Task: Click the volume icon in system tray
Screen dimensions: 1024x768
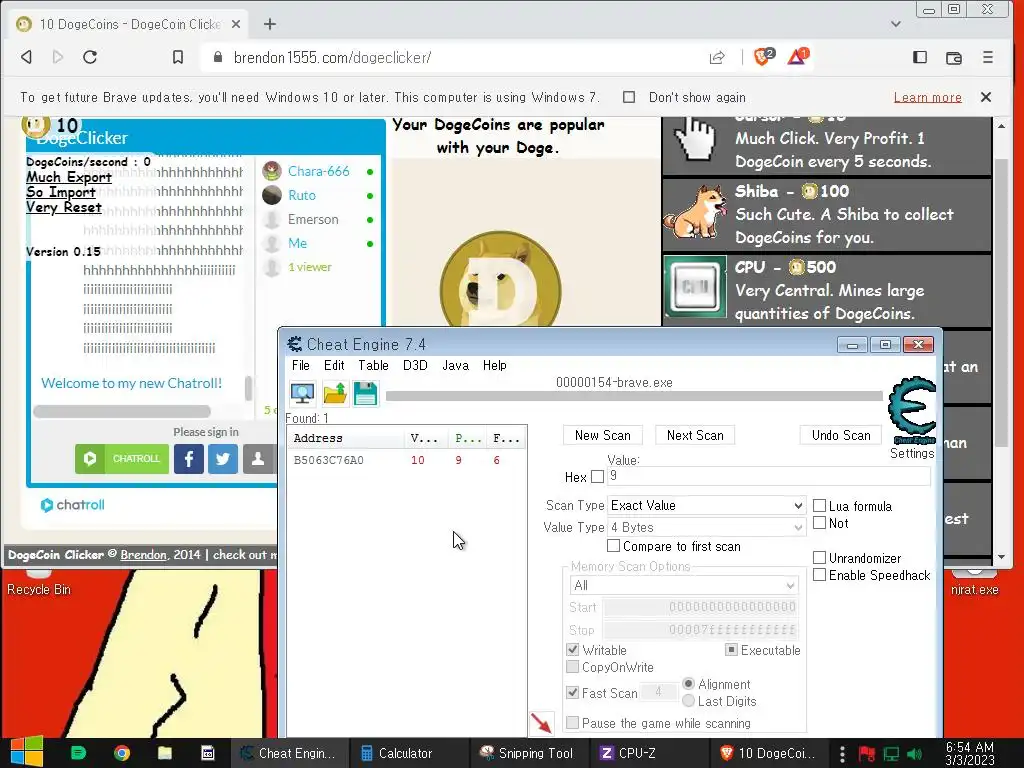Action: point(914,754)
